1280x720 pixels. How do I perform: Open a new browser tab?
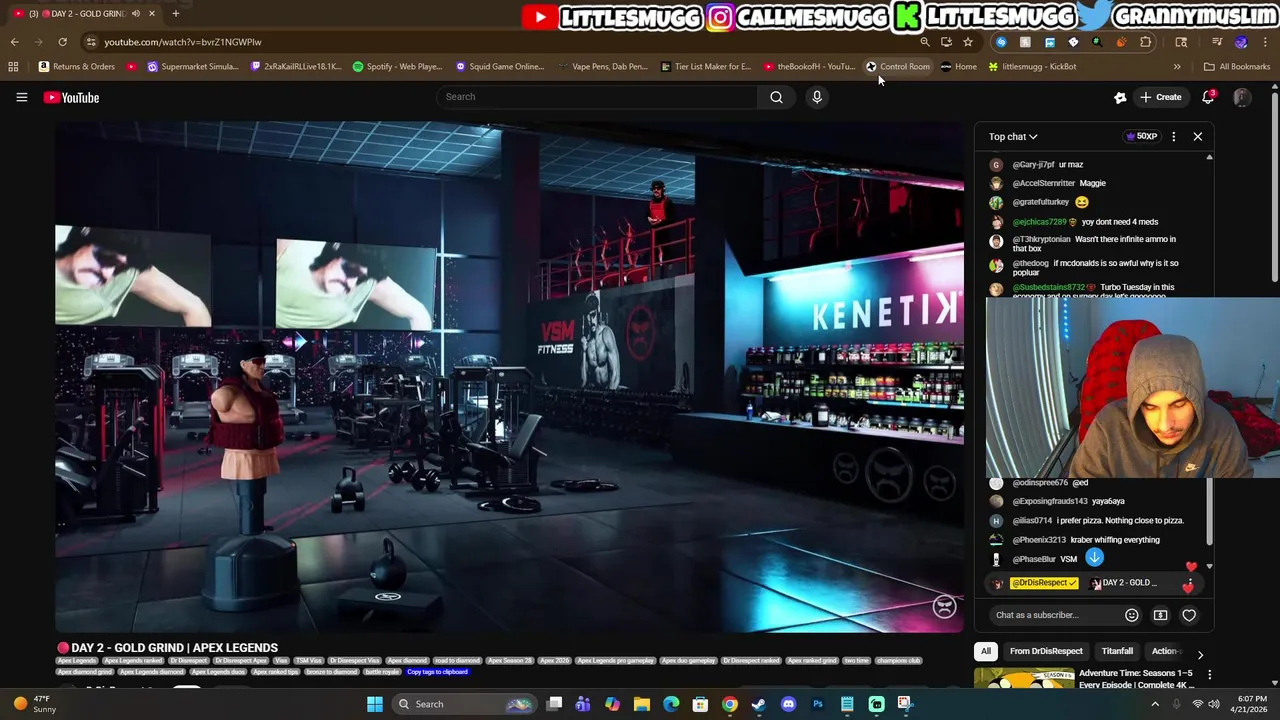coord(175,13)
